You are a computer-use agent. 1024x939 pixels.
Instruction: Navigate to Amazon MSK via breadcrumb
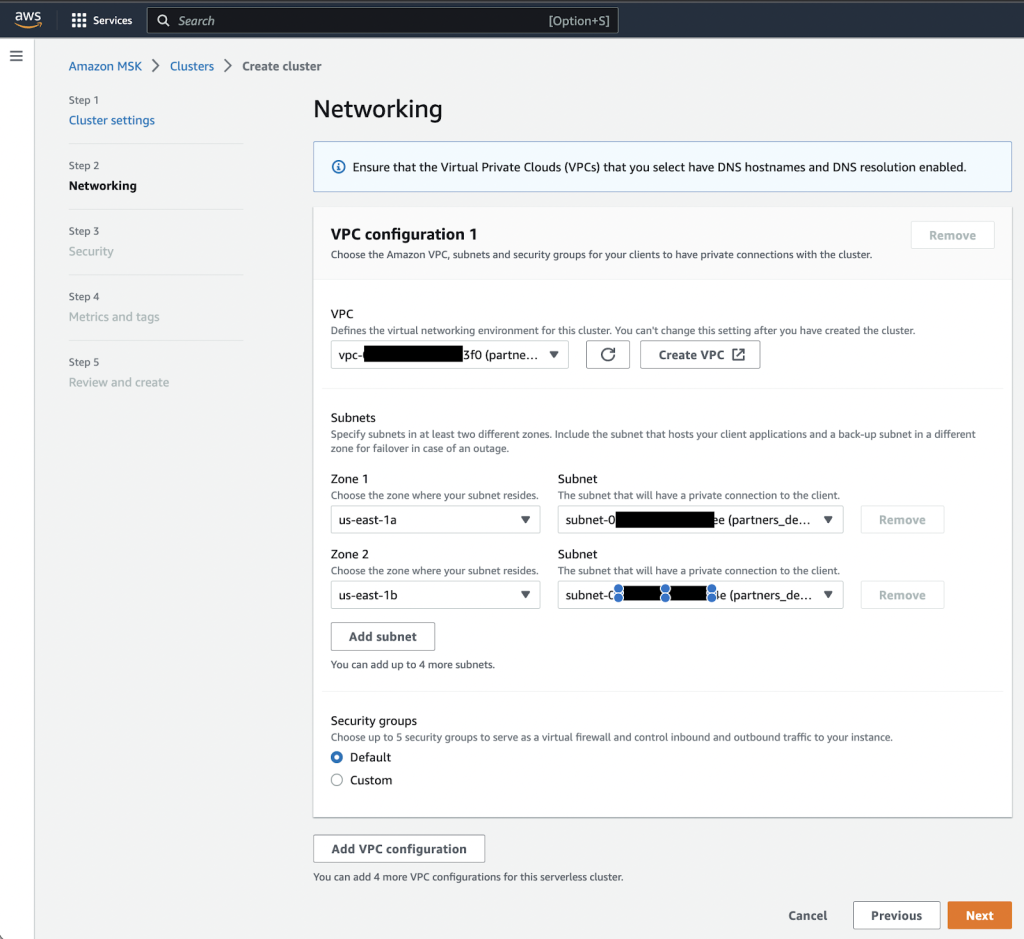105,65
